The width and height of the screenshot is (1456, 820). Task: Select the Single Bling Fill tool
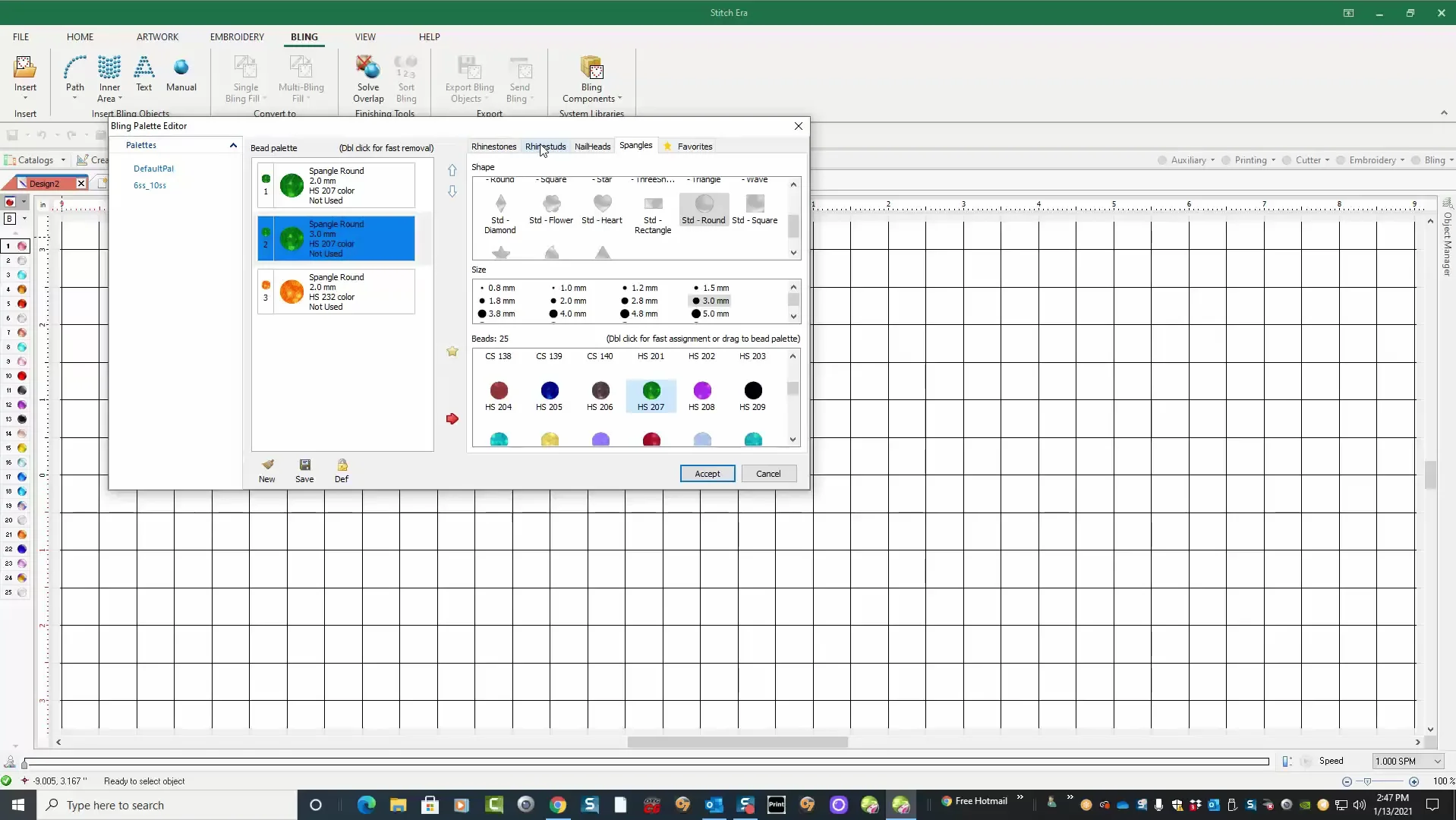point(244,79)
